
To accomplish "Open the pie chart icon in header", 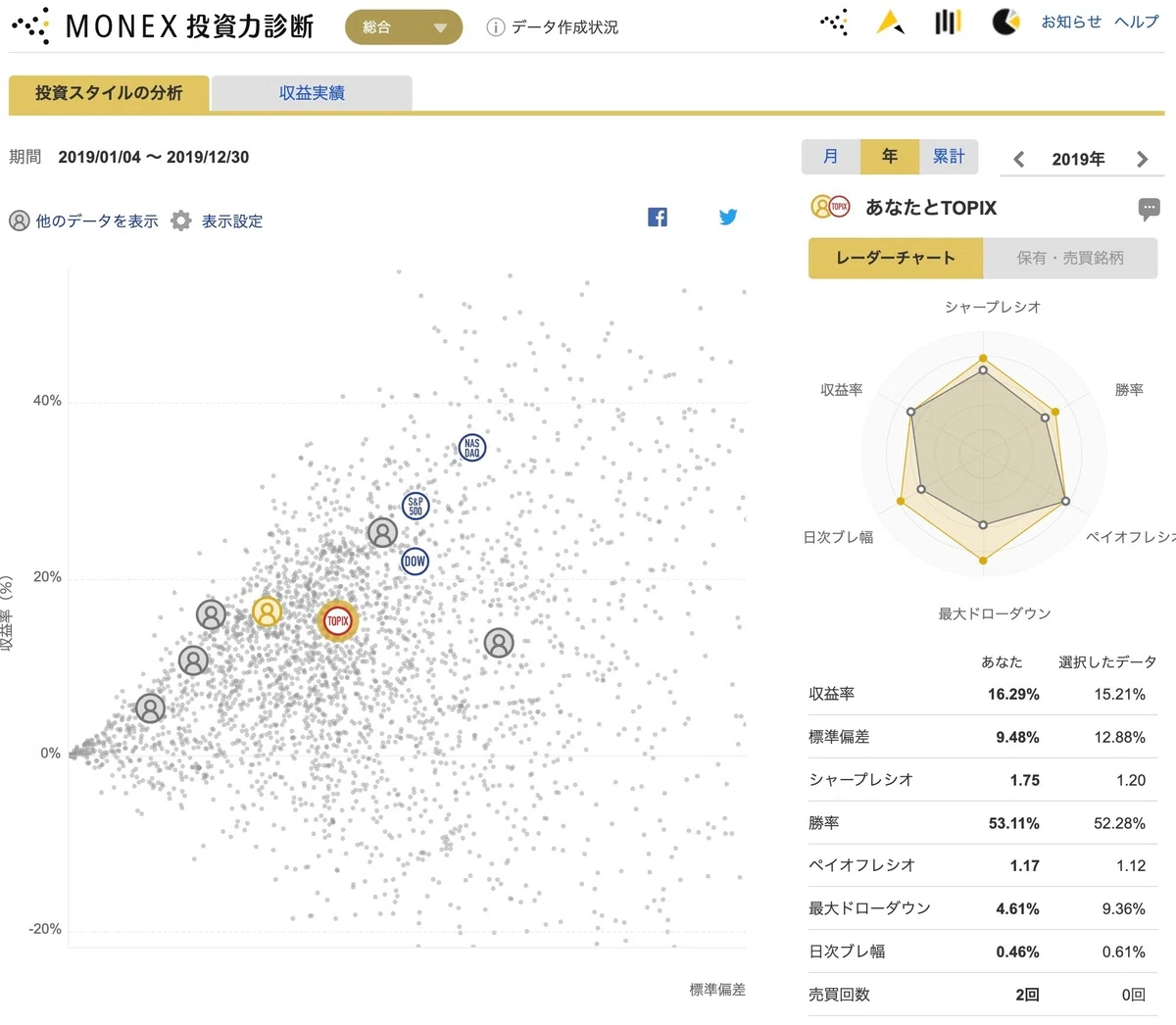I will [1005, 22].
